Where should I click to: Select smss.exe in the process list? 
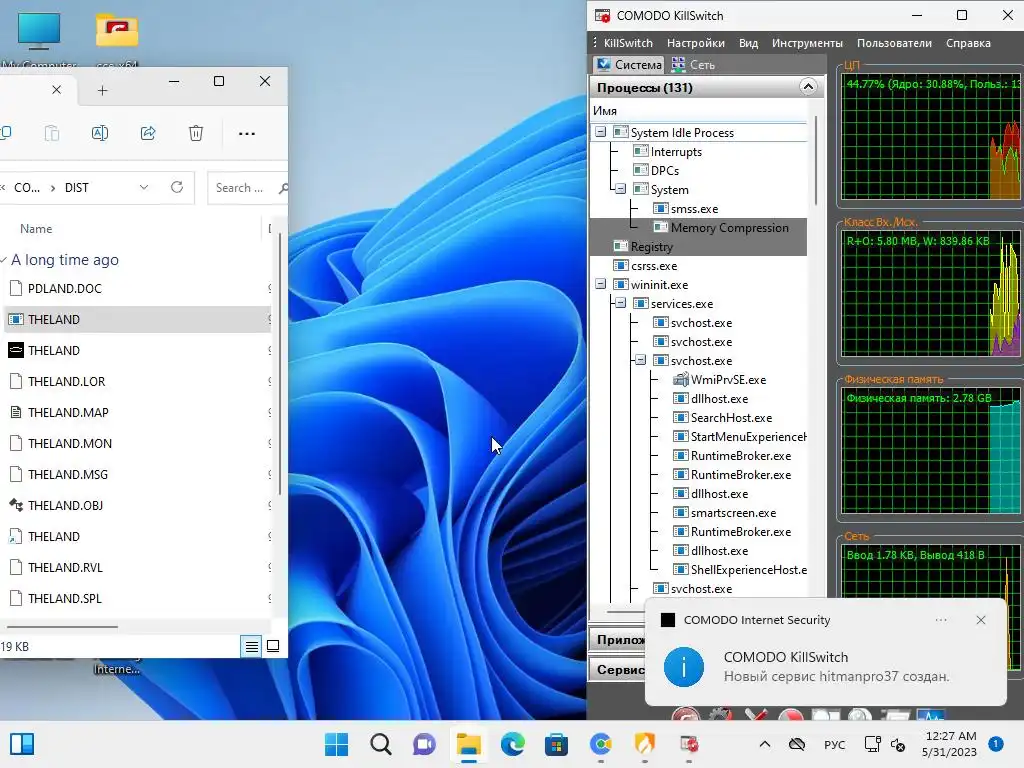[x=686, y=209]
